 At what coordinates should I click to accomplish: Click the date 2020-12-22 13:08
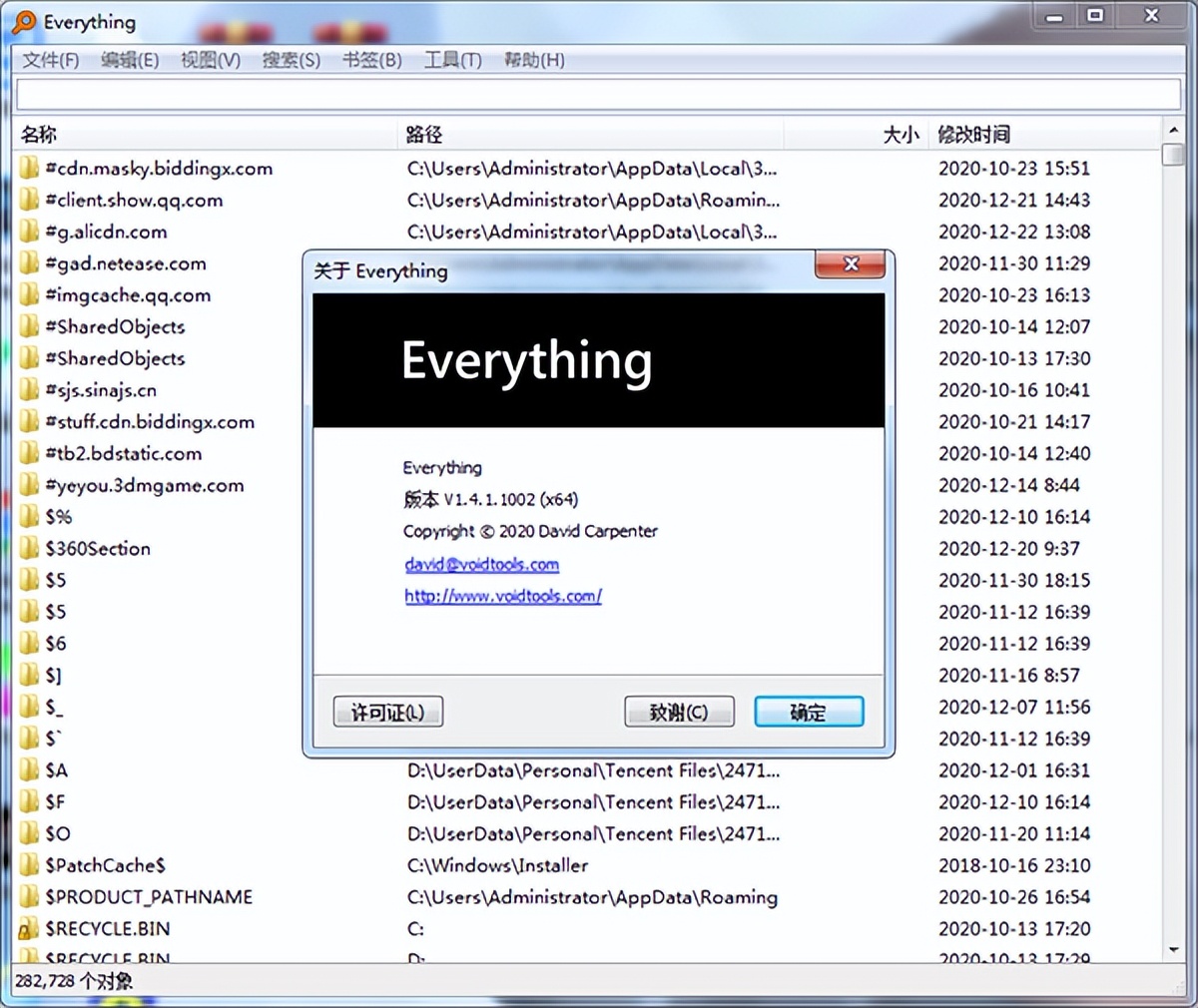(x=1014, y=232)
